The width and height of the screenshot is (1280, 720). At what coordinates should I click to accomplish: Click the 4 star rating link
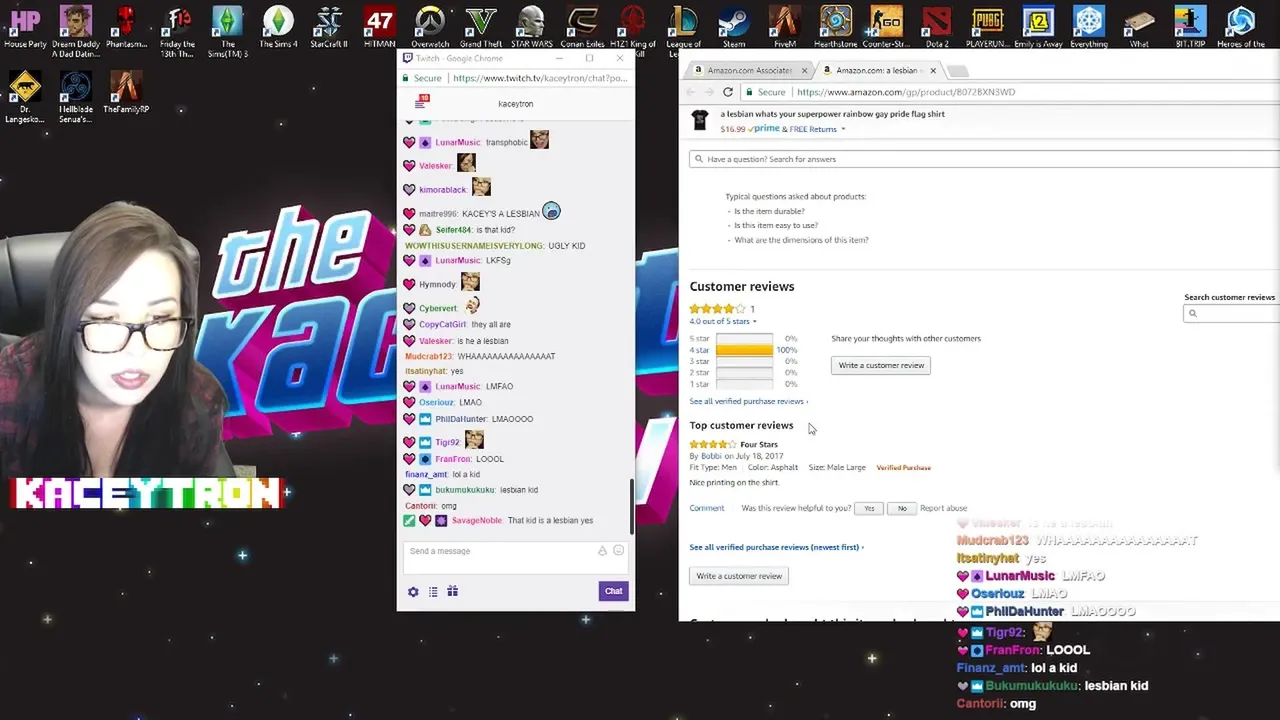point(699,350)
